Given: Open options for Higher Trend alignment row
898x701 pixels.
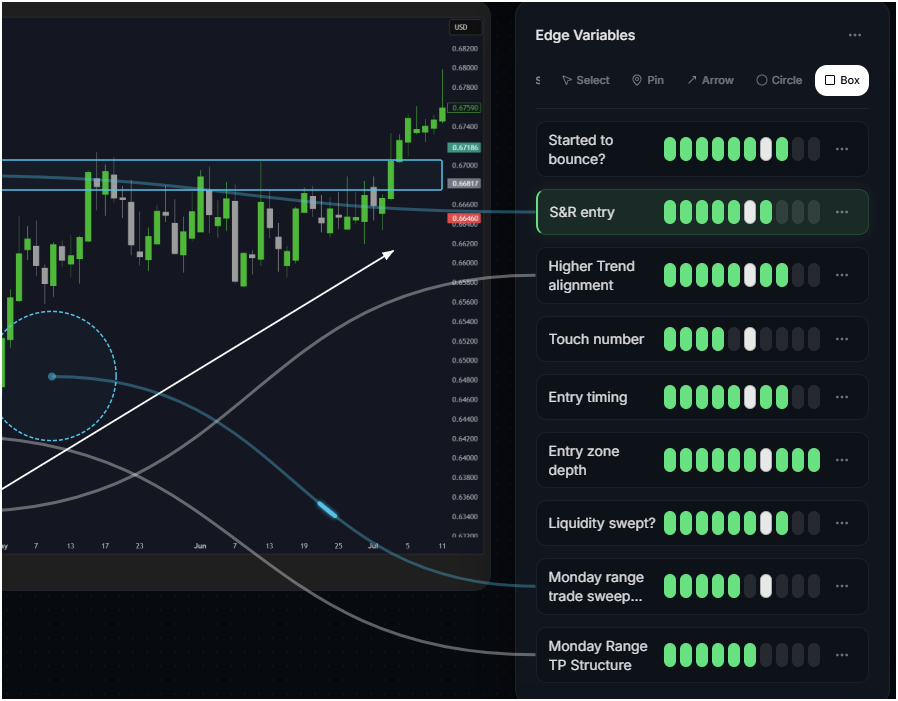Looking at the screenshot, I should click(x=841, y=275).
